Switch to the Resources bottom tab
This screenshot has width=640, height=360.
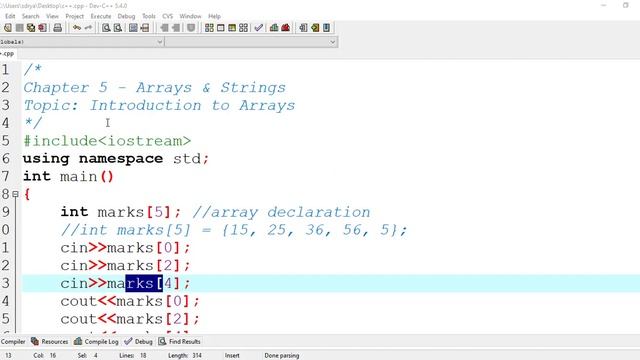[x=50, y=342]
